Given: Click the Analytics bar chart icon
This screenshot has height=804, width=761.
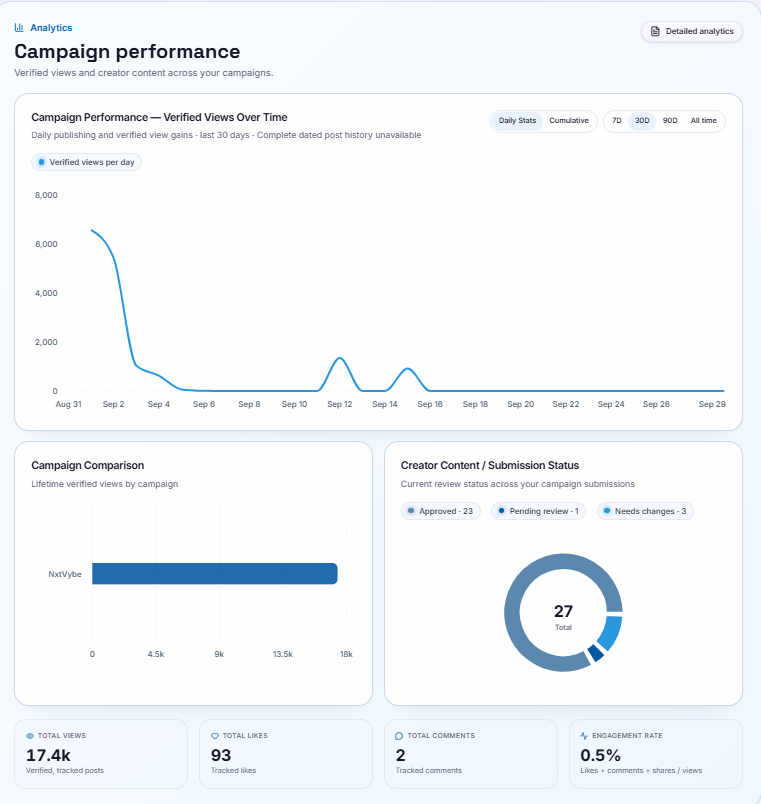Looking at the screenshot, I should tap(19, 28).
